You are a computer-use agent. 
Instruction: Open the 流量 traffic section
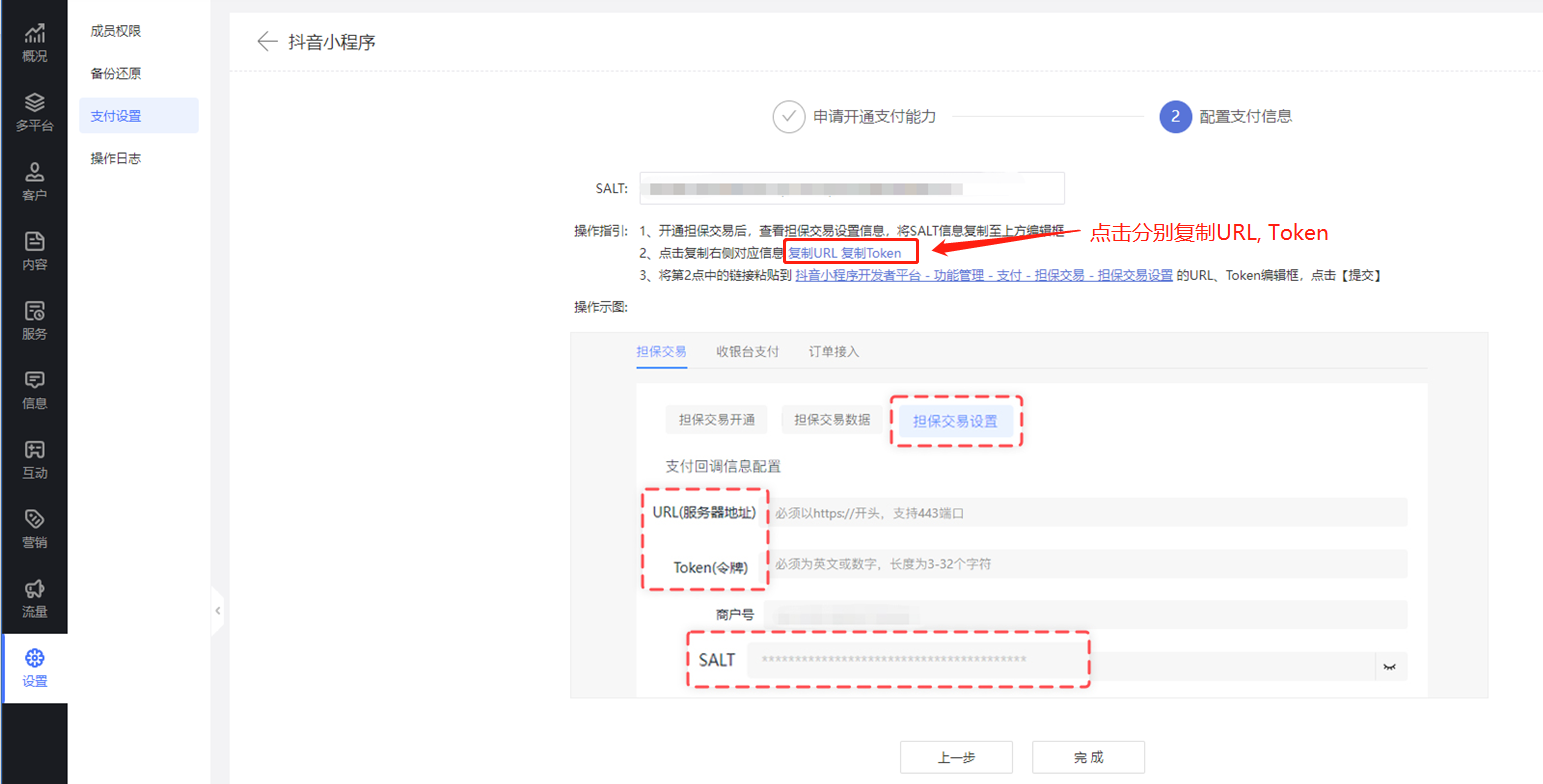34,599
